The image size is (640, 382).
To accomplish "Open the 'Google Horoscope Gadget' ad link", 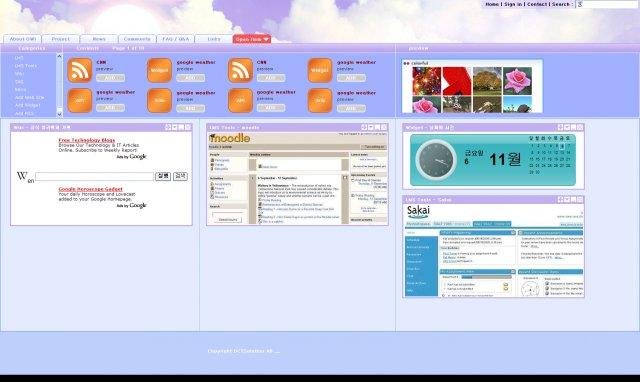I will [x=91, y=189].
